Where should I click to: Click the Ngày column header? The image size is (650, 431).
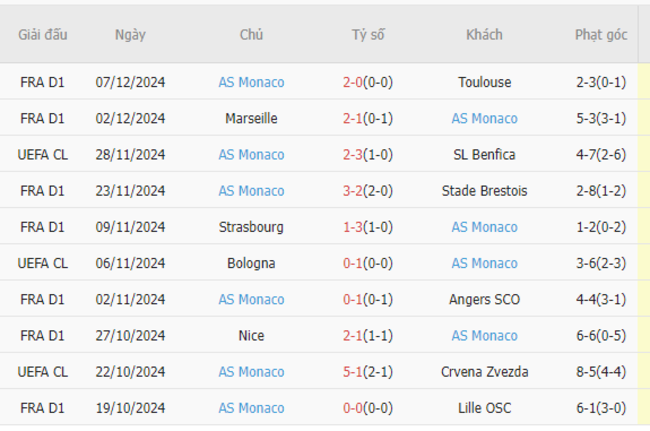pyautogui.click(x=130, y=35)
